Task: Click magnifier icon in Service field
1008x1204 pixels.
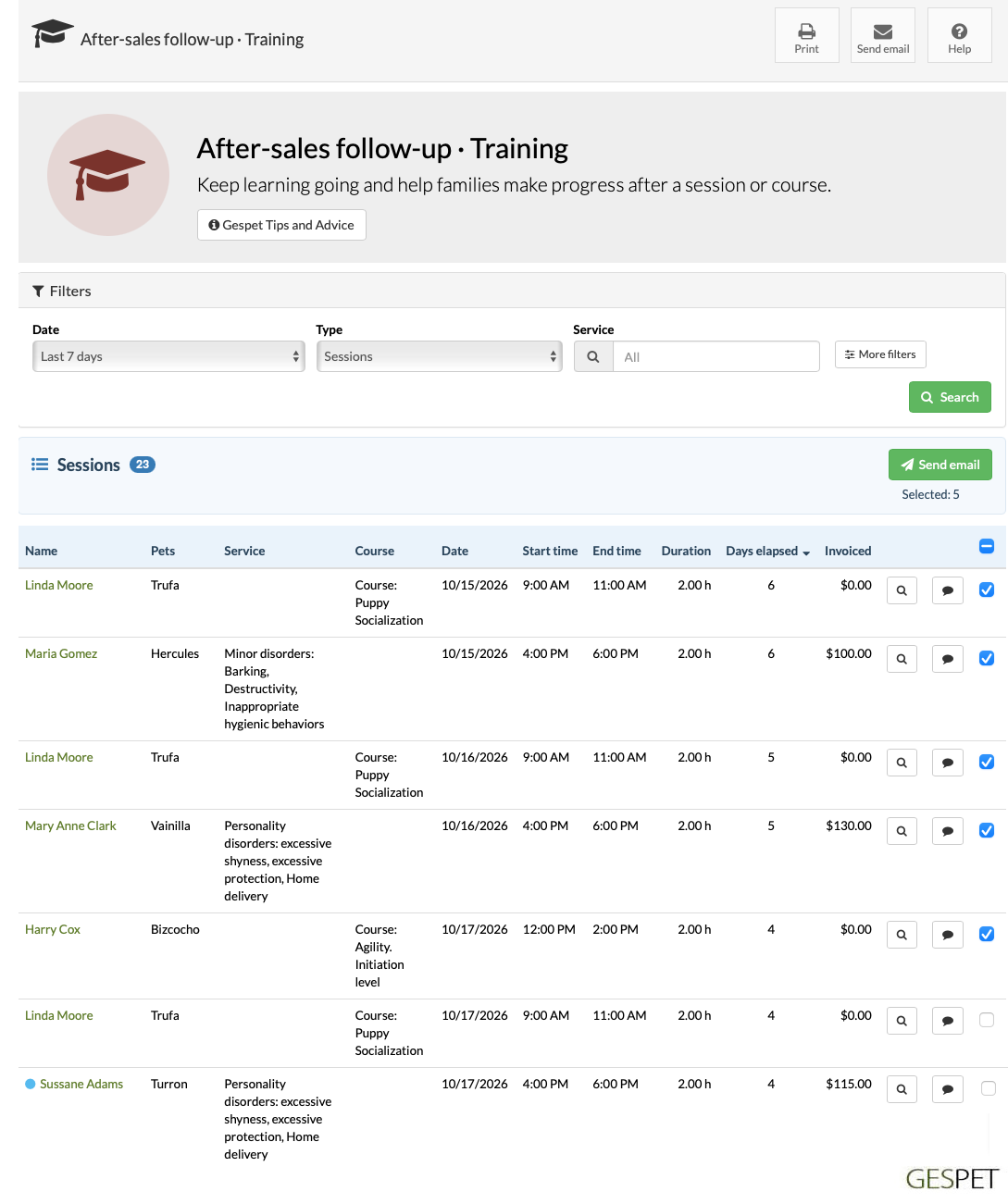Action: (593, 356)
